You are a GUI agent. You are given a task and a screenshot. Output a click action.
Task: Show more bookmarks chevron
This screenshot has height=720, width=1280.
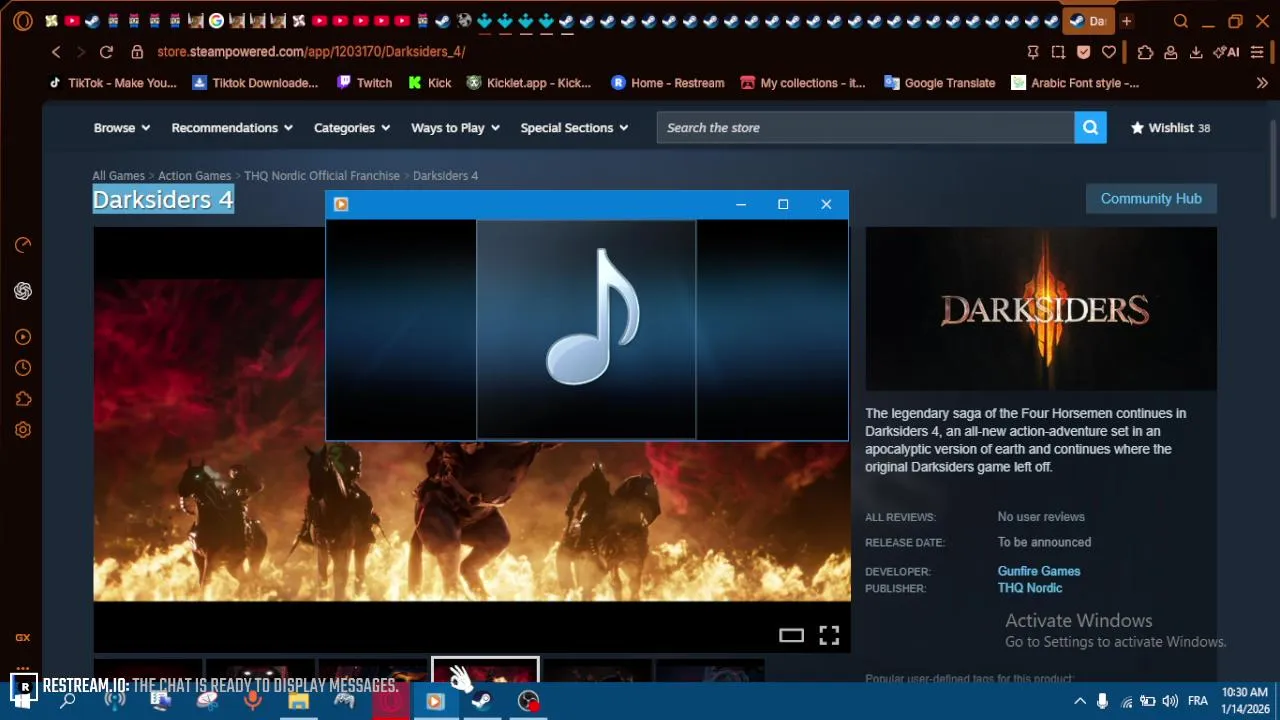click(1262, 83)
